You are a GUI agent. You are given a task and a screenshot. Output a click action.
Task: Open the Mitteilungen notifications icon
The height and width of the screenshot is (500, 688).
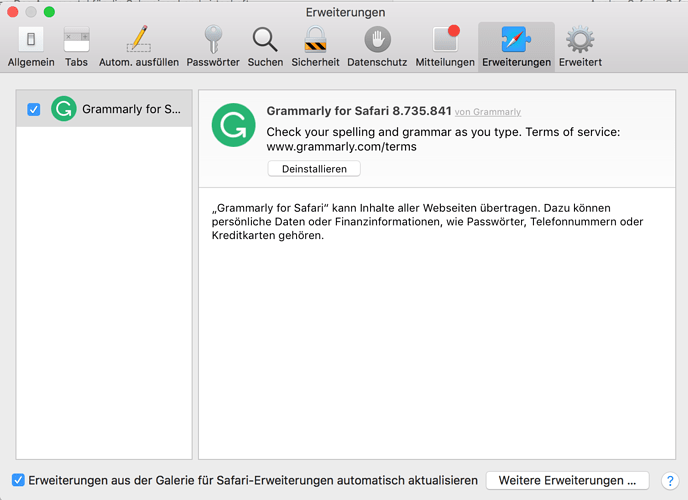coord(445,39)
